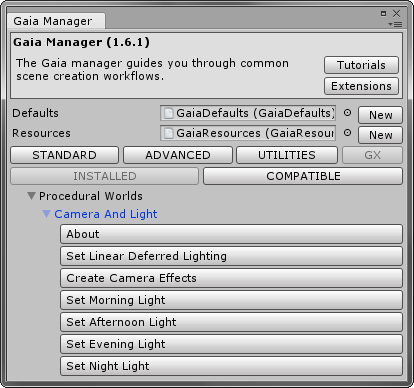Open About for Camera And Light

(231, 234)
